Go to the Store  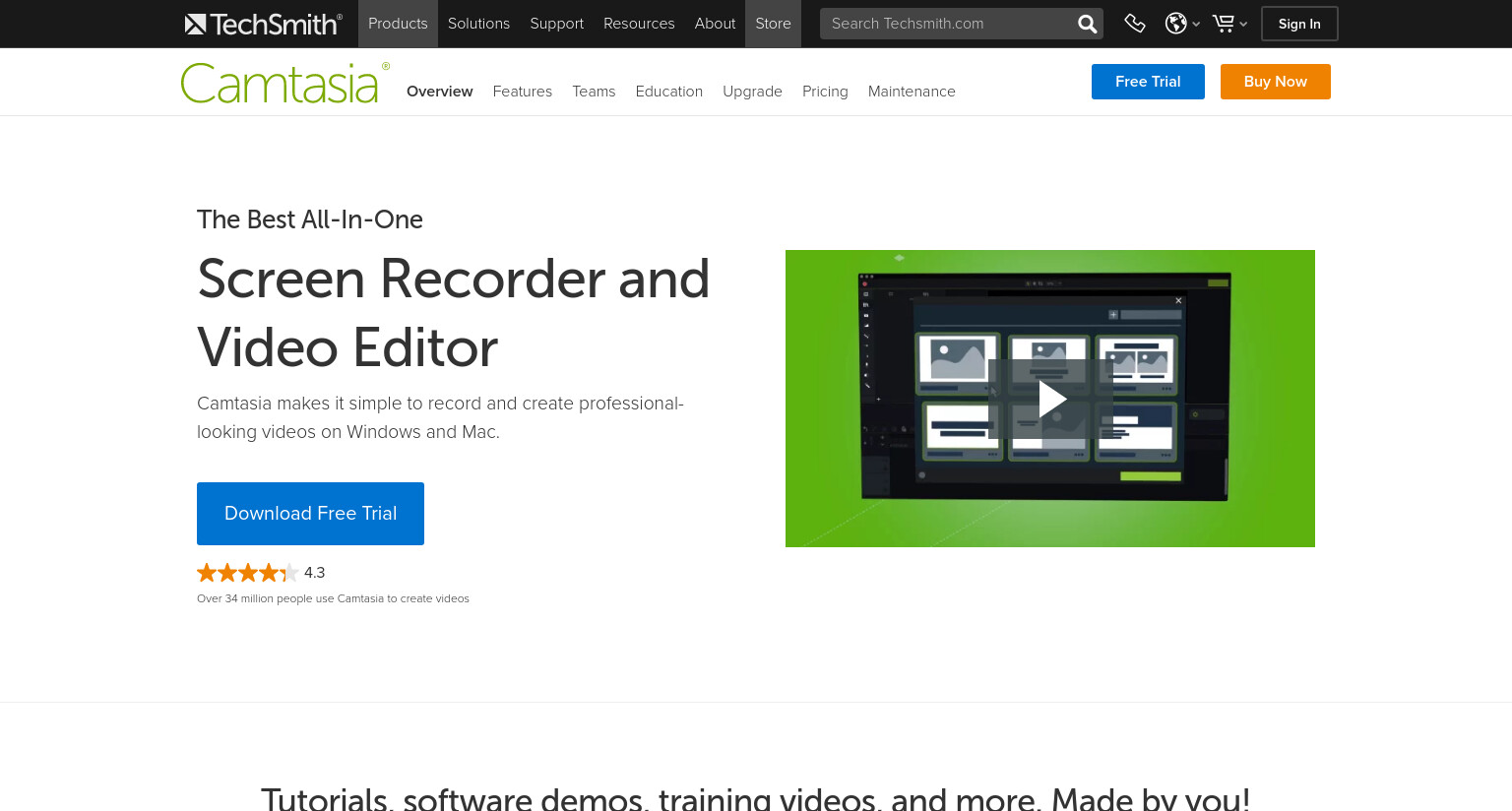pos(773,24)
